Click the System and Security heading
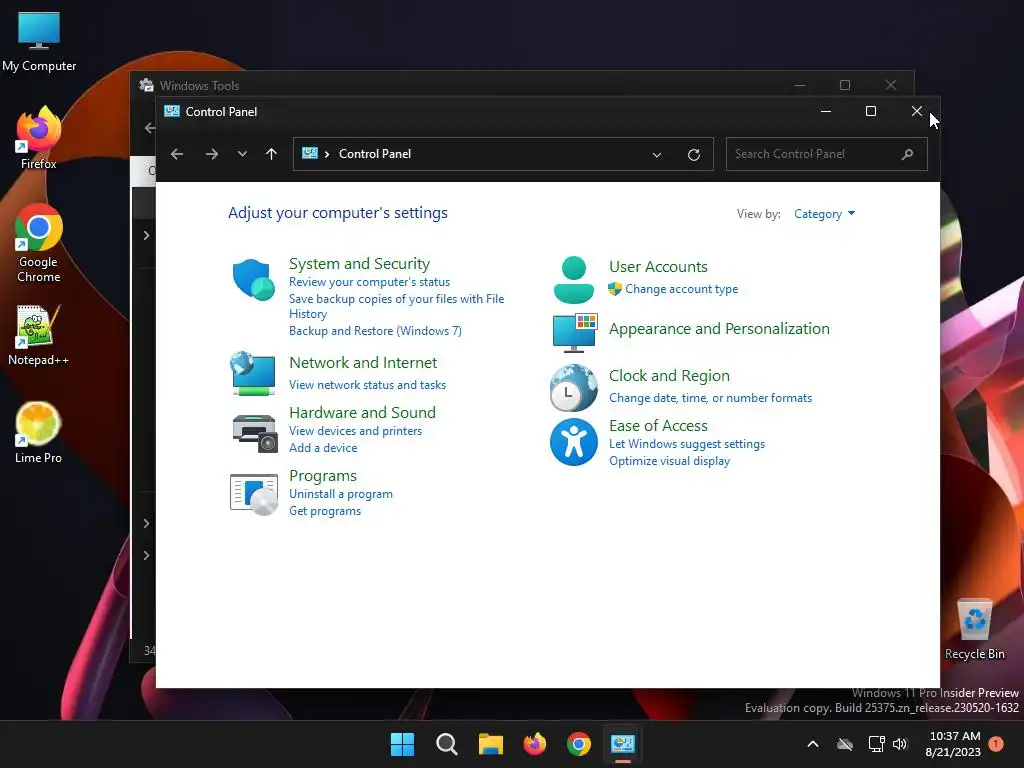The image size is (1024, 768). (x=359, y=264)
